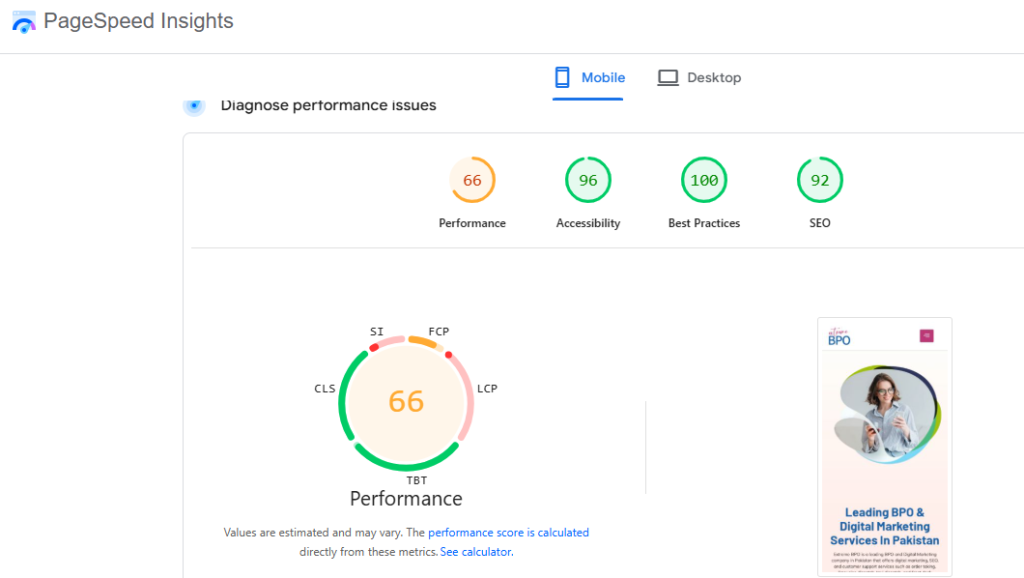Click the PageSpeed Insights logo icon

pyautogui.click(x=23, y=22)
